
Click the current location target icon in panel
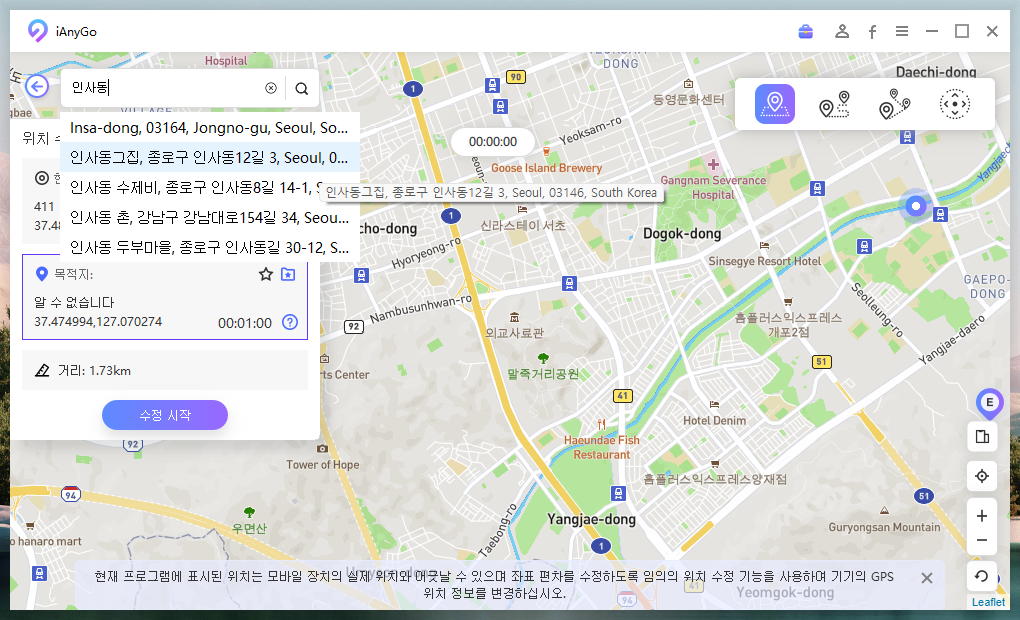(x=42, y=178)
